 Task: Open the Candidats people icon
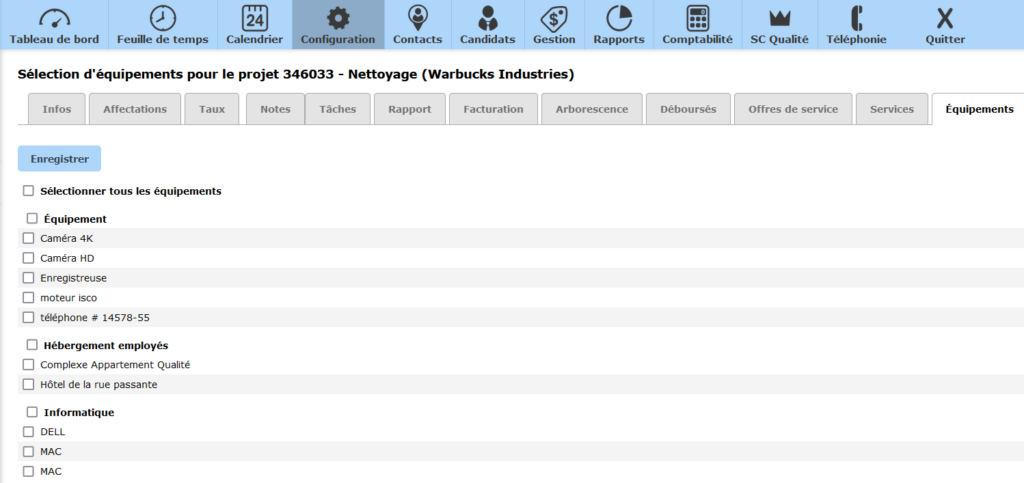tap(487, 18)
